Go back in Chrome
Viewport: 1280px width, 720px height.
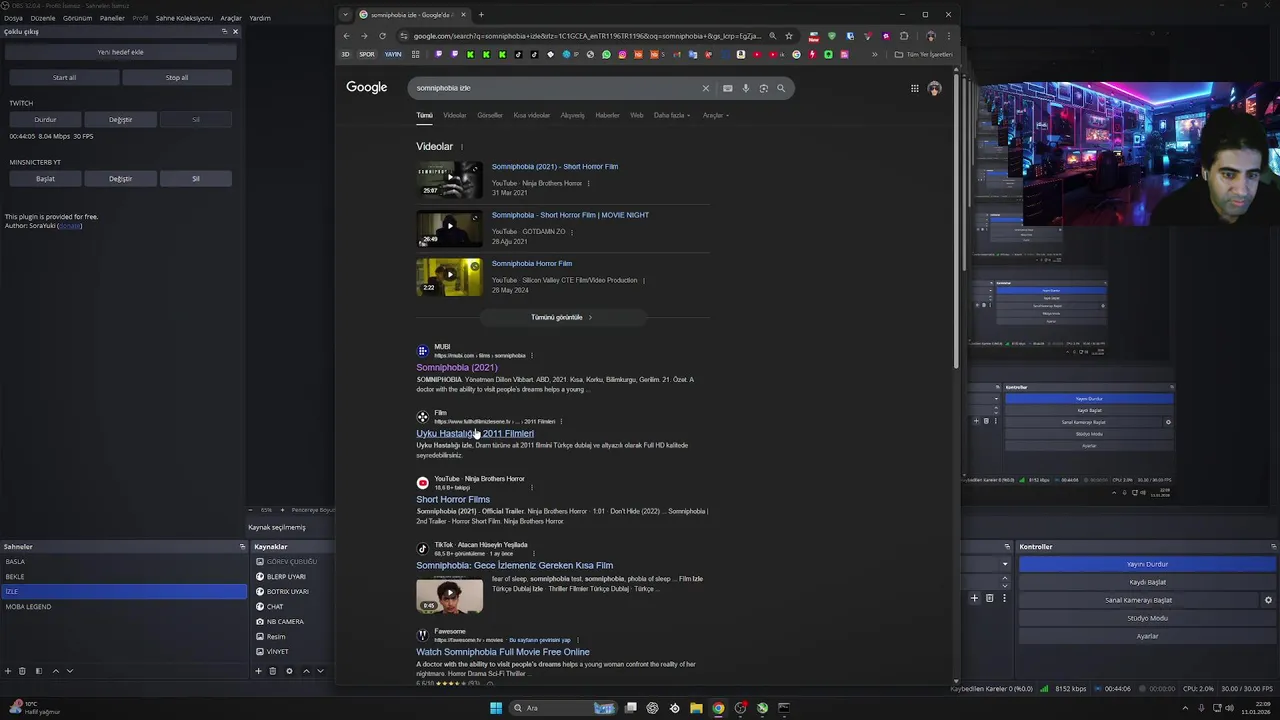347,36
